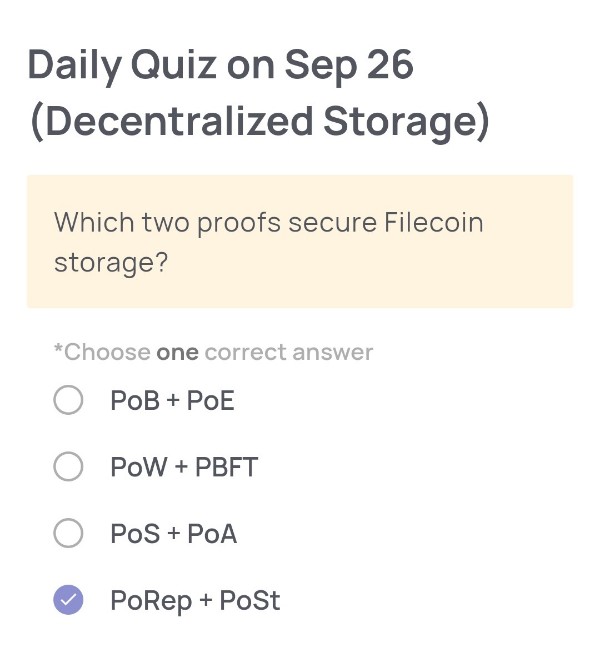Click the word "Filecoin" in the question
The height and width of the screenshot is (668, 600).
[x=433, y=222]
